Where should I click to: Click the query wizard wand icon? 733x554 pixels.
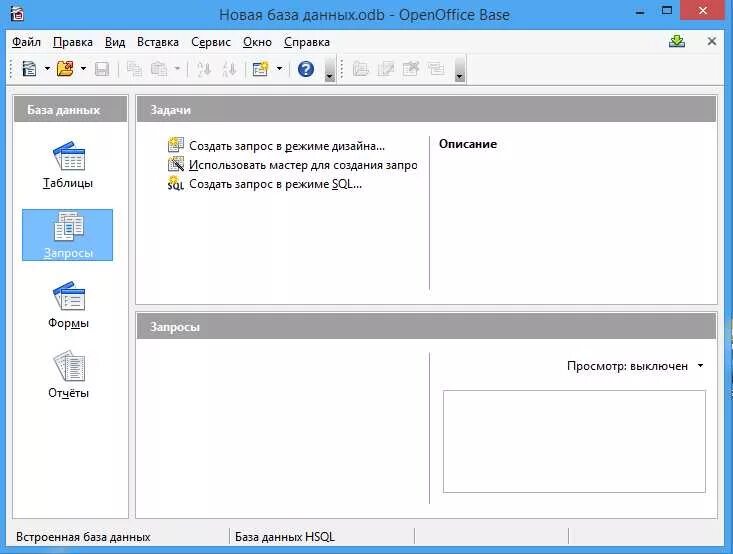coord(175,164)
